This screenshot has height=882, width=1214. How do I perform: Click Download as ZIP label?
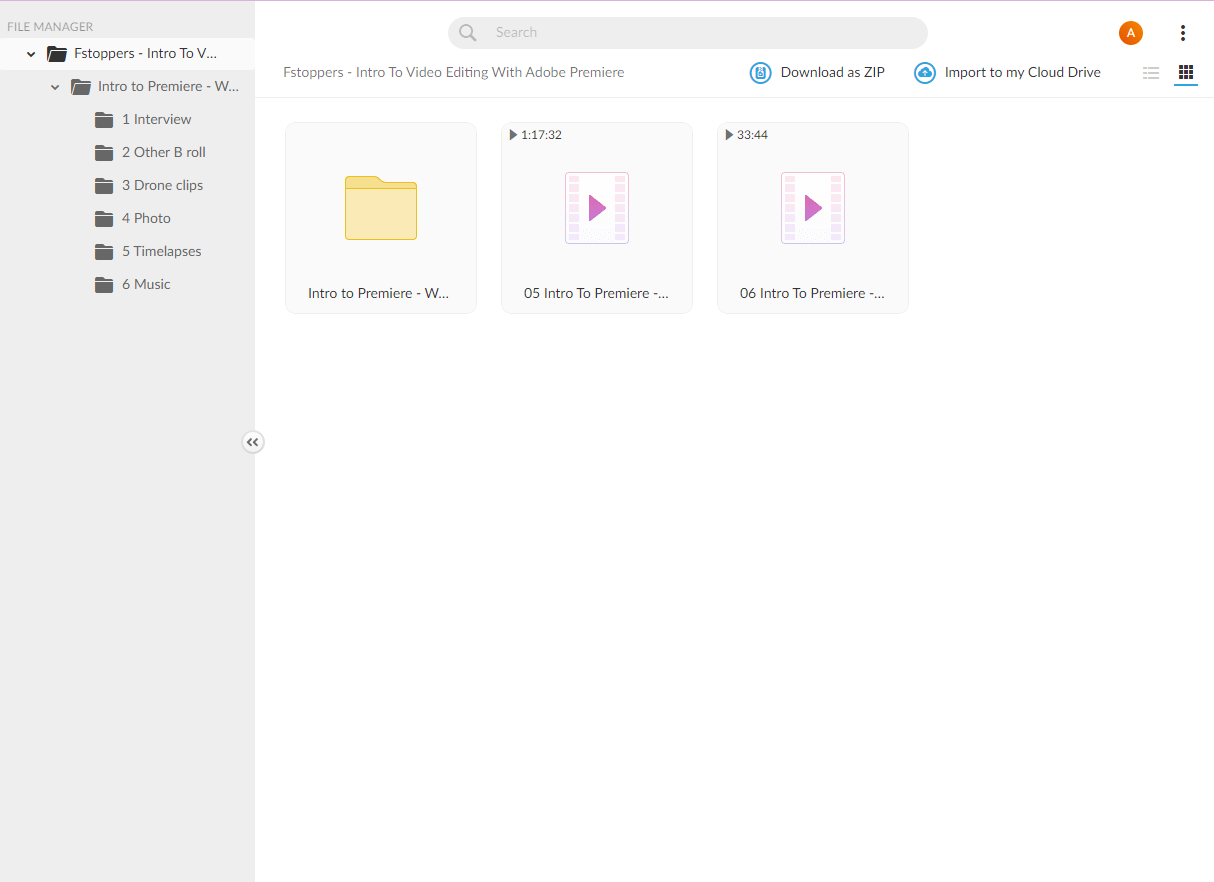[833, 72]
